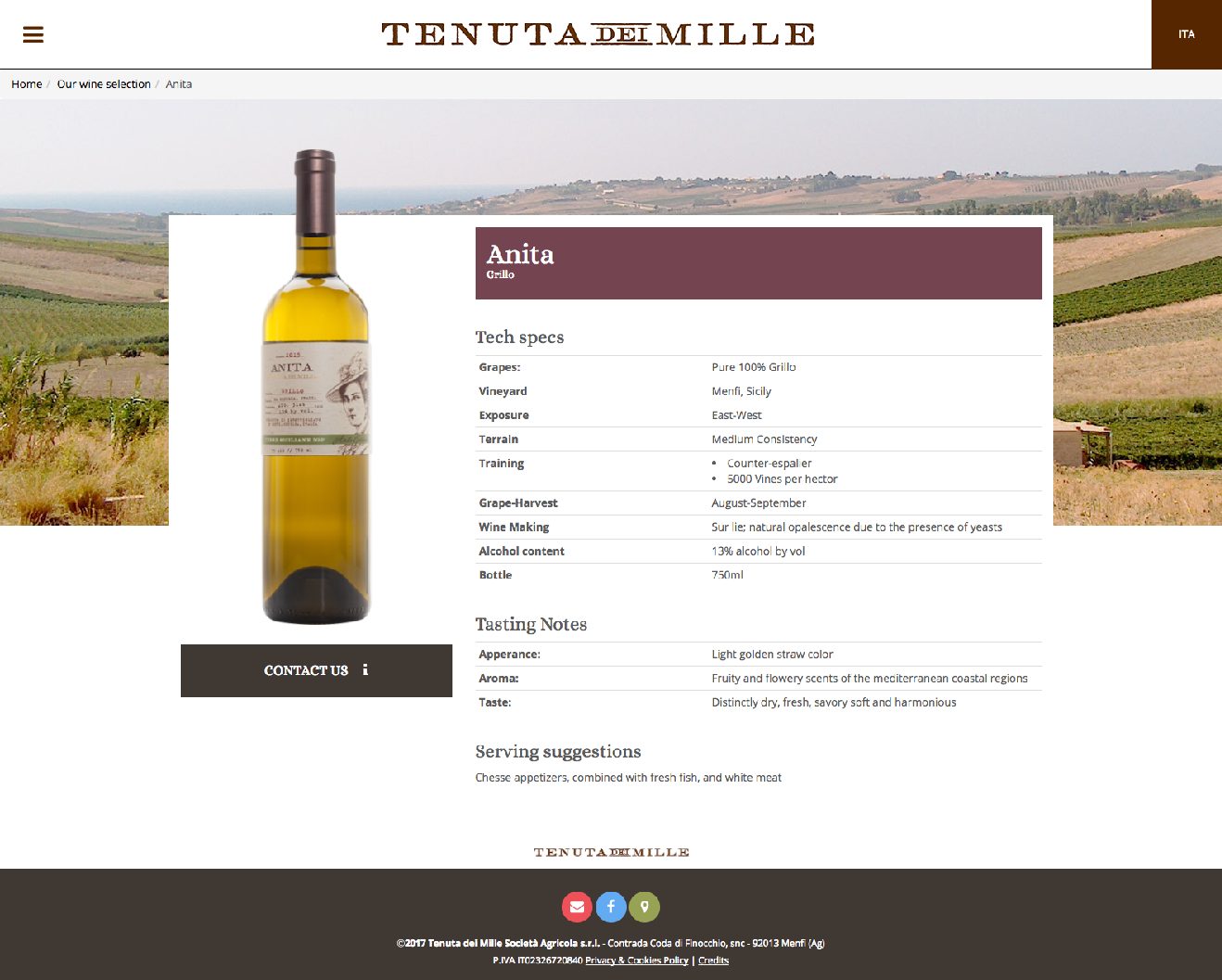The image size is (1222, 980).
Task: Select the Anita breadcrumb item
Action: pyautogui.click(x=179, y=84)
